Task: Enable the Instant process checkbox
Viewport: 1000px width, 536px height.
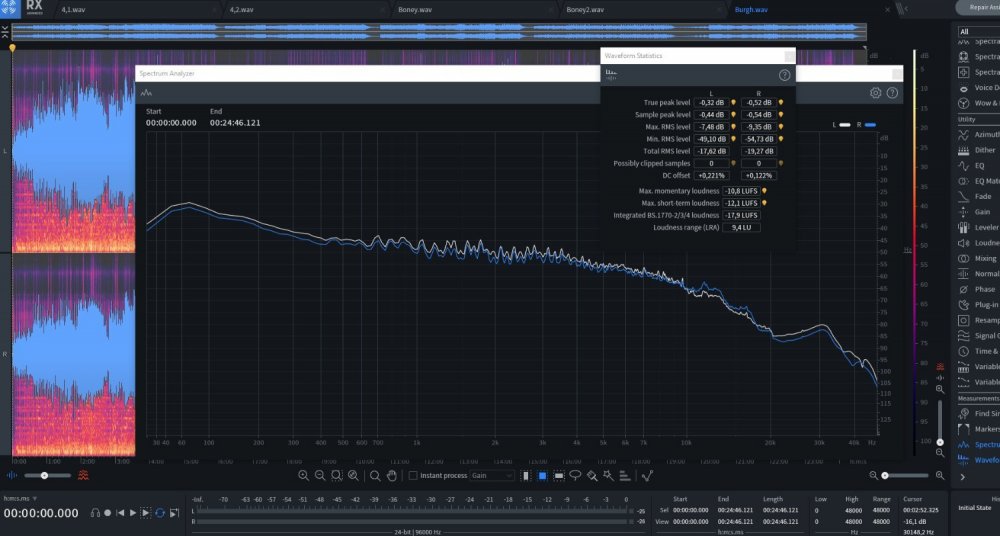Action: [x=413, y=475]
